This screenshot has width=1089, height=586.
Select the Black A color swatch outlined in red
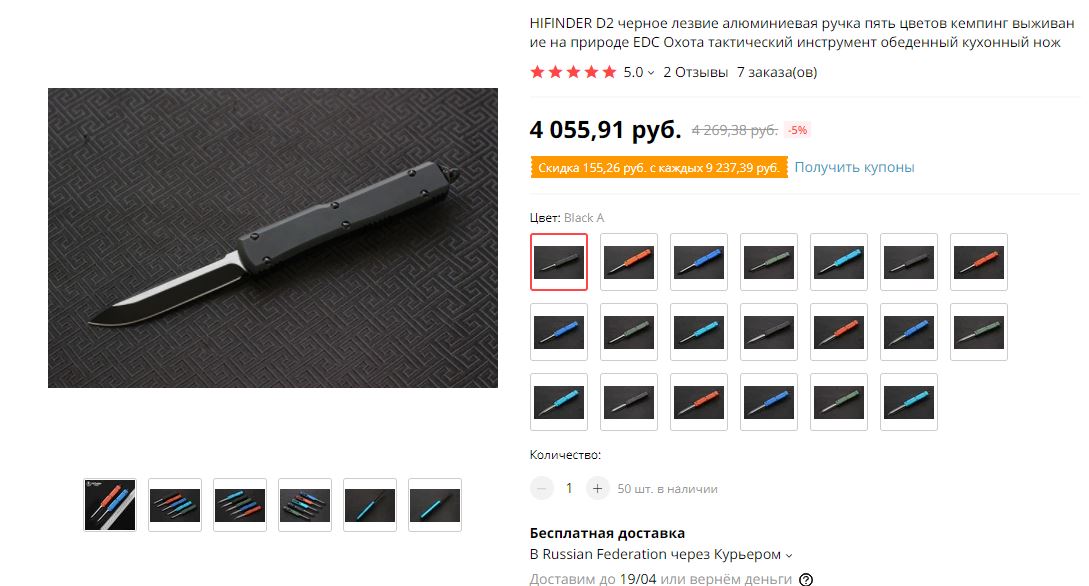click(x=559, y=262)
